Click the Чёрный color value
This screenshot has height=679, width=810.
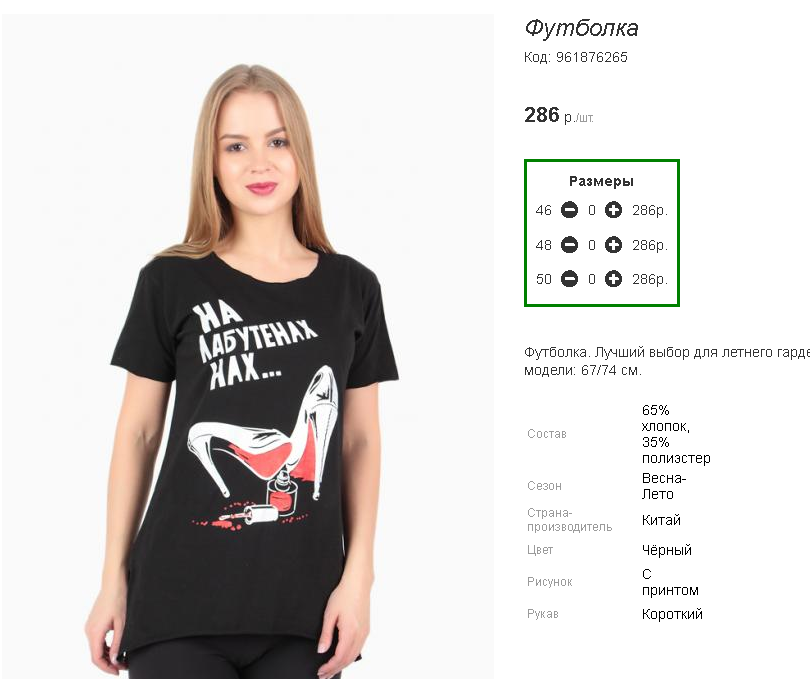(x=666, y=550)
